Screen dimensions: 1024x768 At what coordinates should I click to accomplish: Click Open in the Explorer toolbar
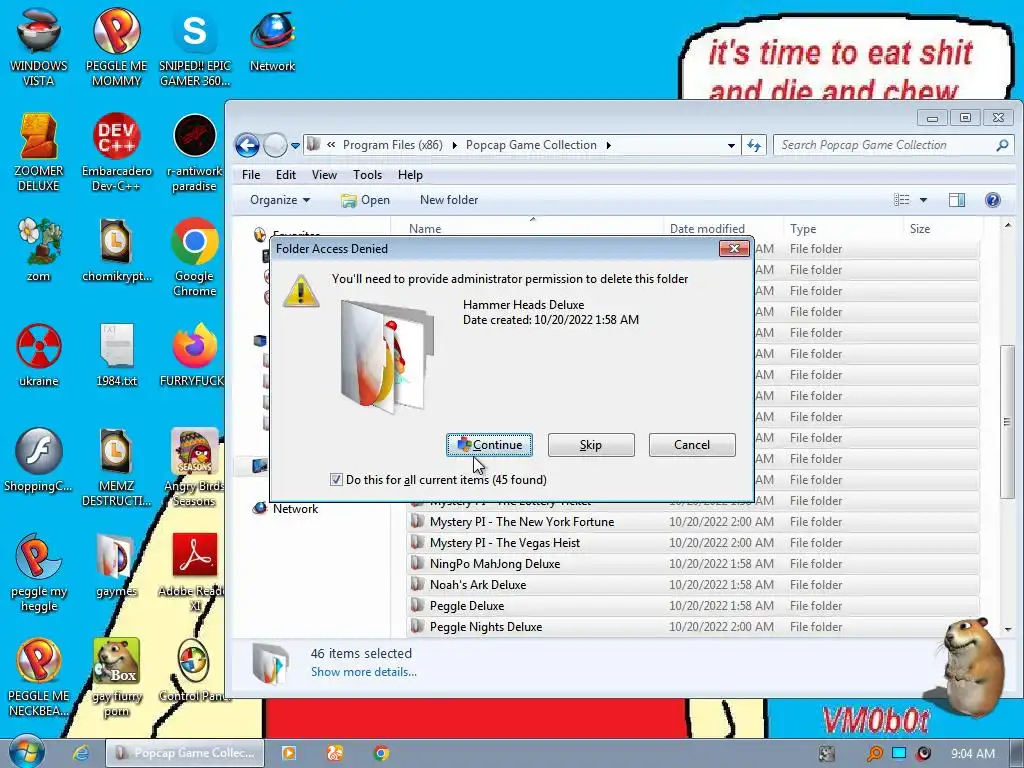[x=366, y=200]
